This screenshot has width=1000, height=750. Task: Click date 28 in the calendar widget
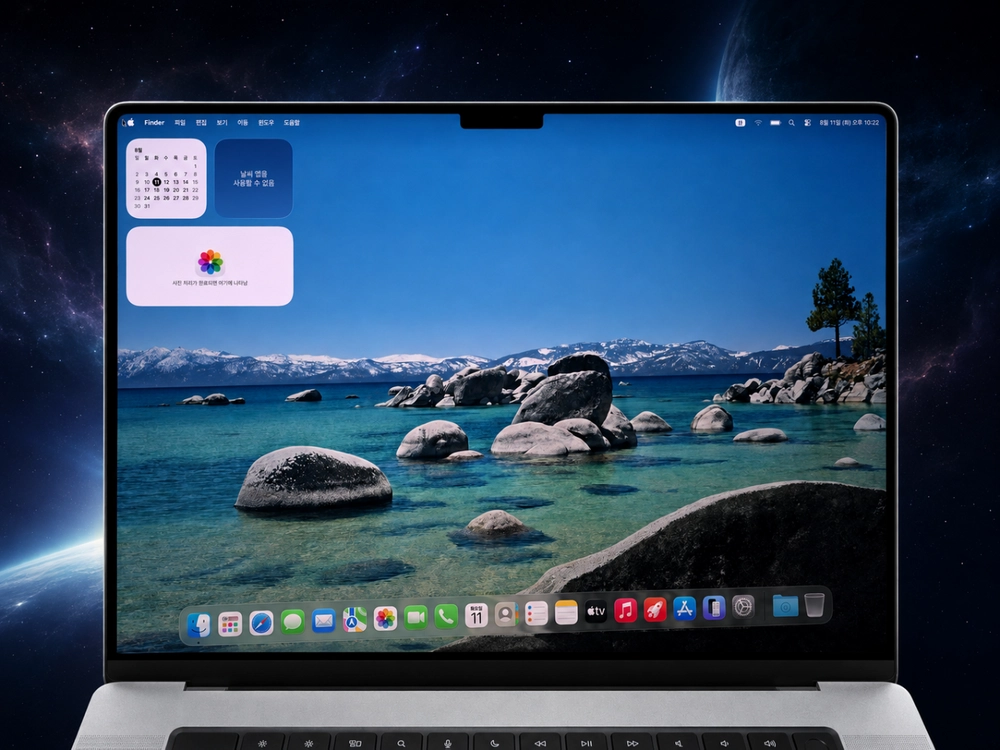[x=186, y=198]
